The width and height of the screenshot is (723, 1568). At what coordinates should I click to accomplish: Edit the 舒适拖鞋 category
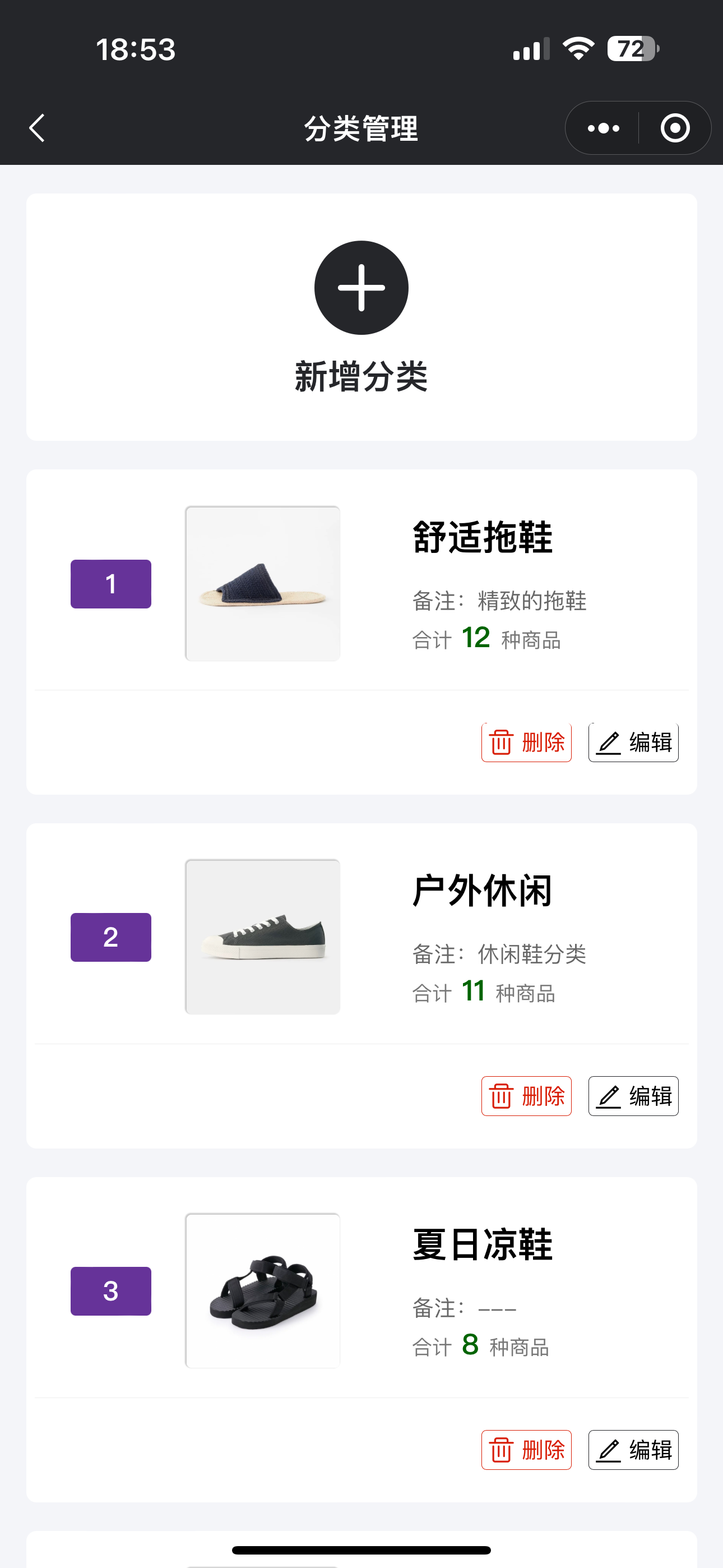click(x=633, y=743)
